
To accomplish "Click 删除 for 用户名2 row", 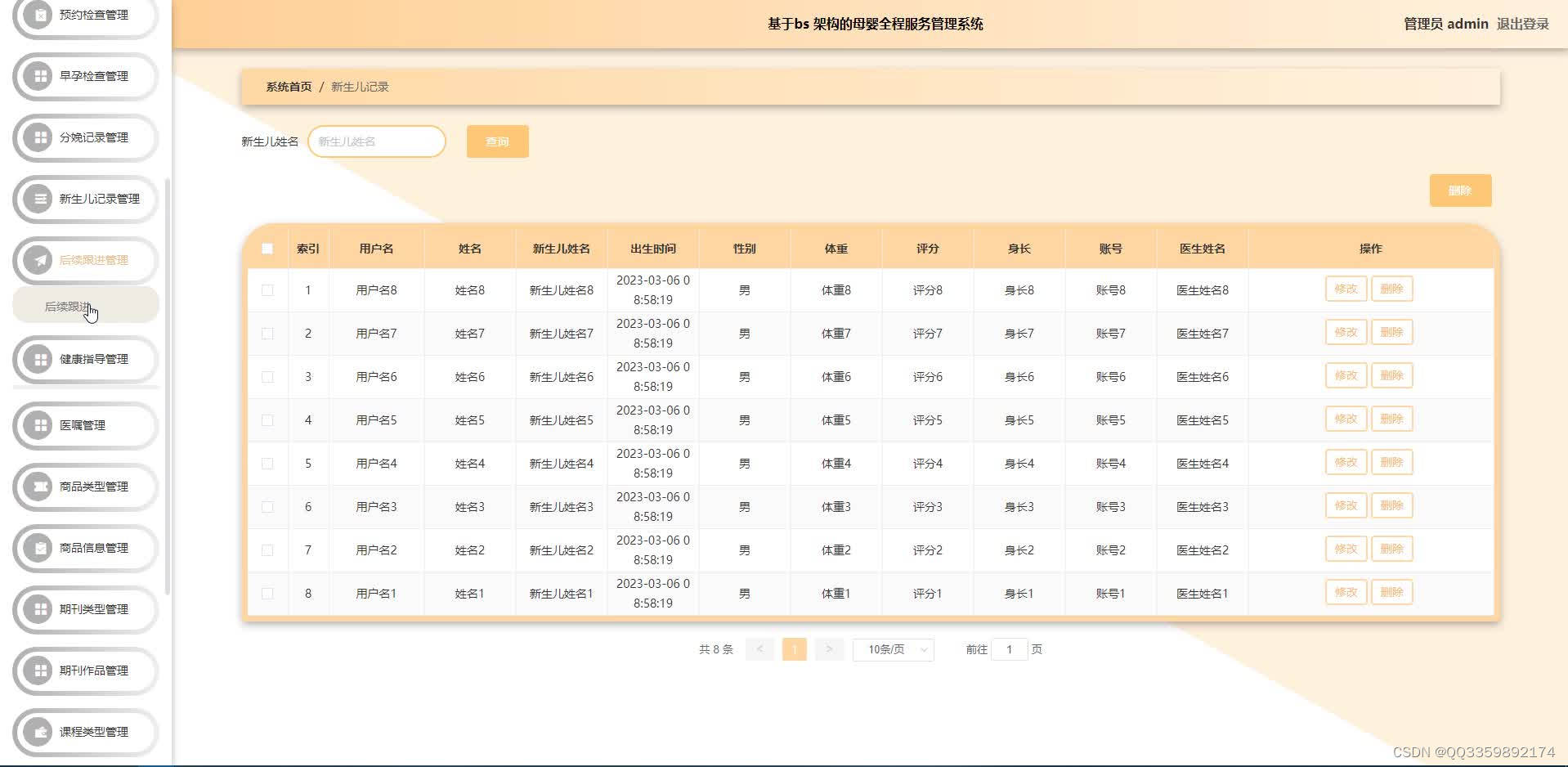I will point(1391,549).
